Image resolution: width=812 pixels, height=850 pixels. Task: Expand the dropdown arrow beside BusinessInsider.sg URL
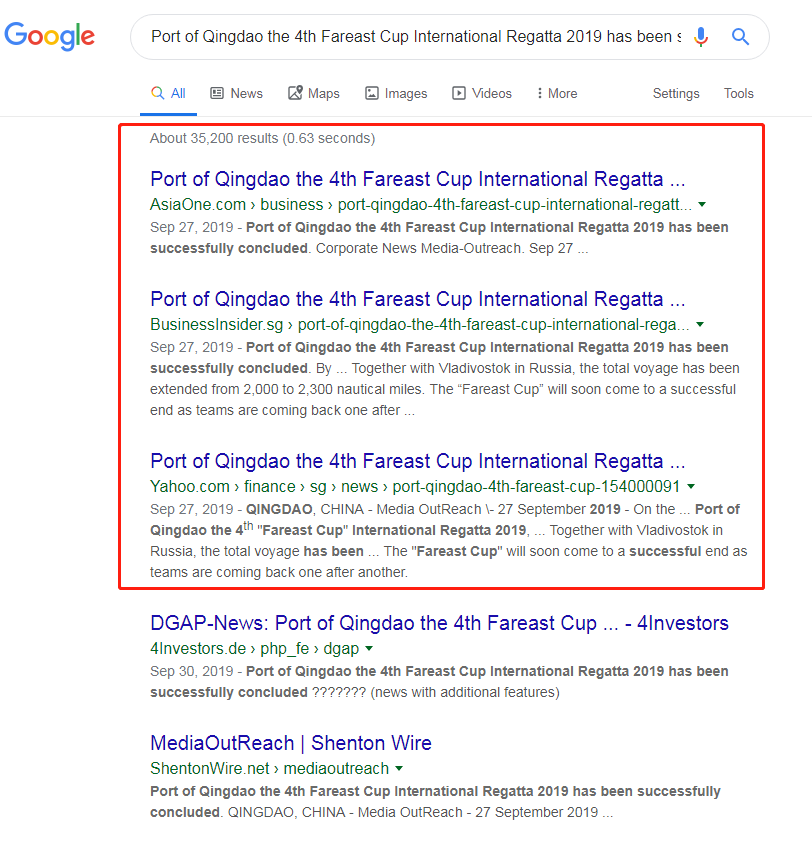click(700, 324)
